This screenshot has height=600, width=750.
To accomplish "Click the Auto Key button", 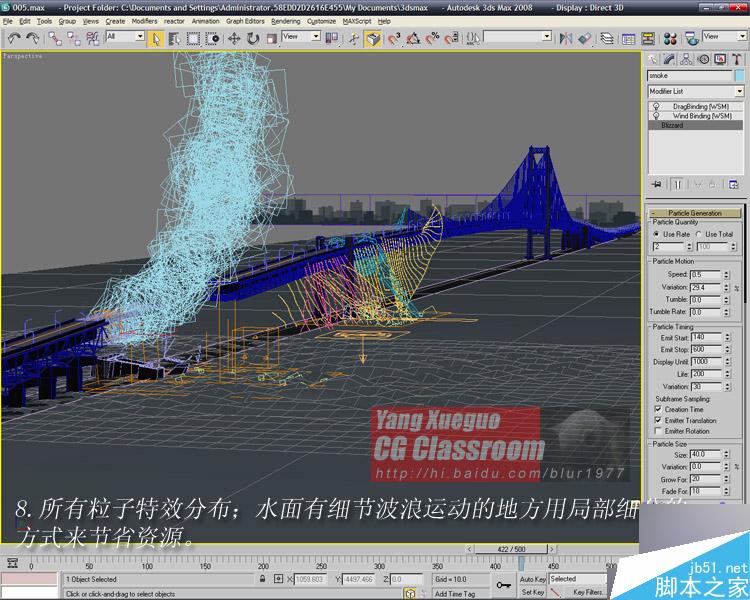I will click(x=532, y=579).
